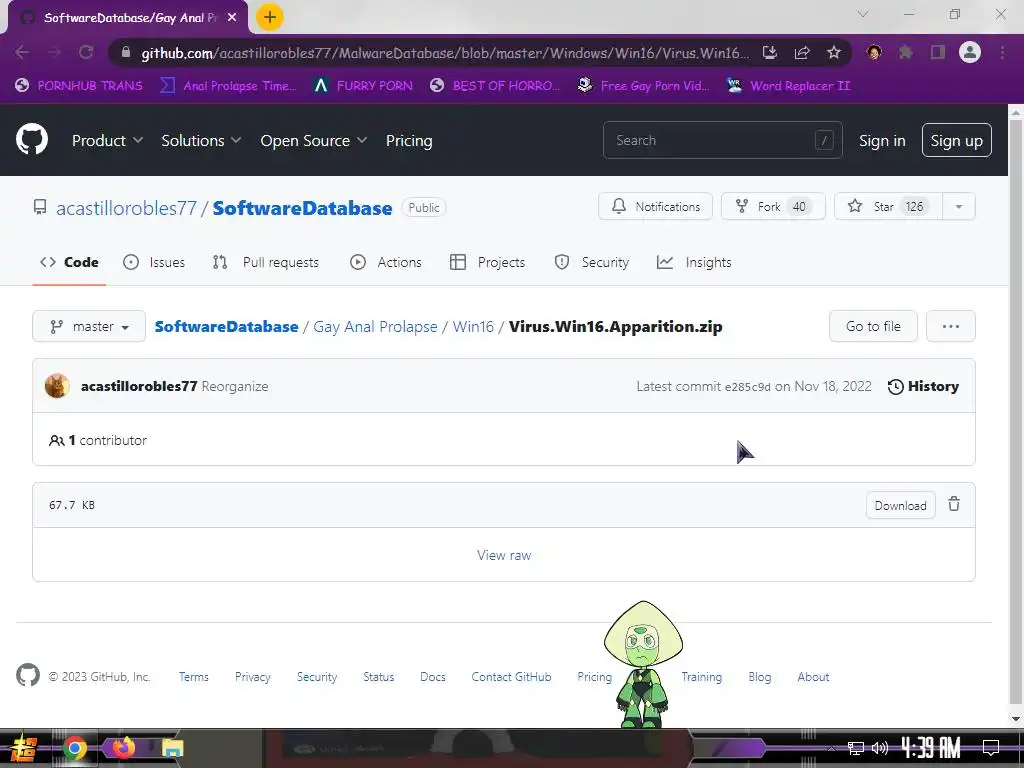The image size is (1024, 768).
Task: Click the install app icon in address bar
Action: point(770,52)
